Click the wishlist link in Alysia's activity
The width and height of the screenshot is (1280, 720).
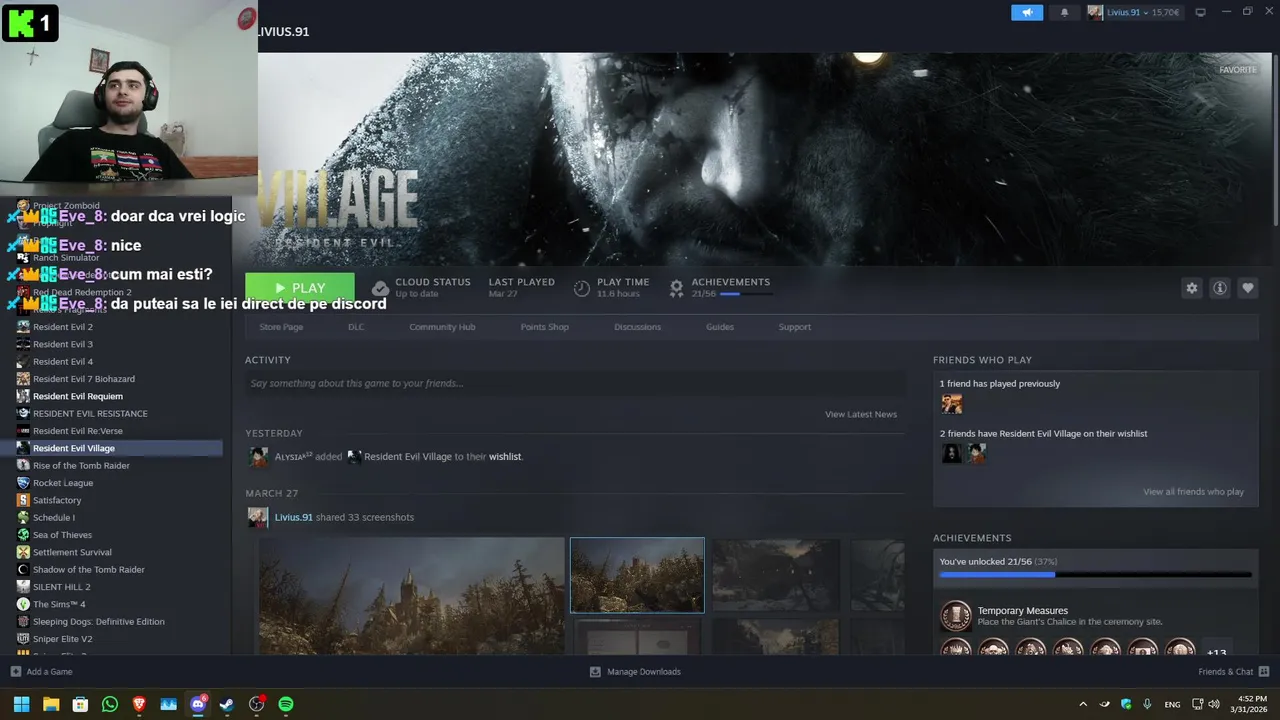point(505,457)
